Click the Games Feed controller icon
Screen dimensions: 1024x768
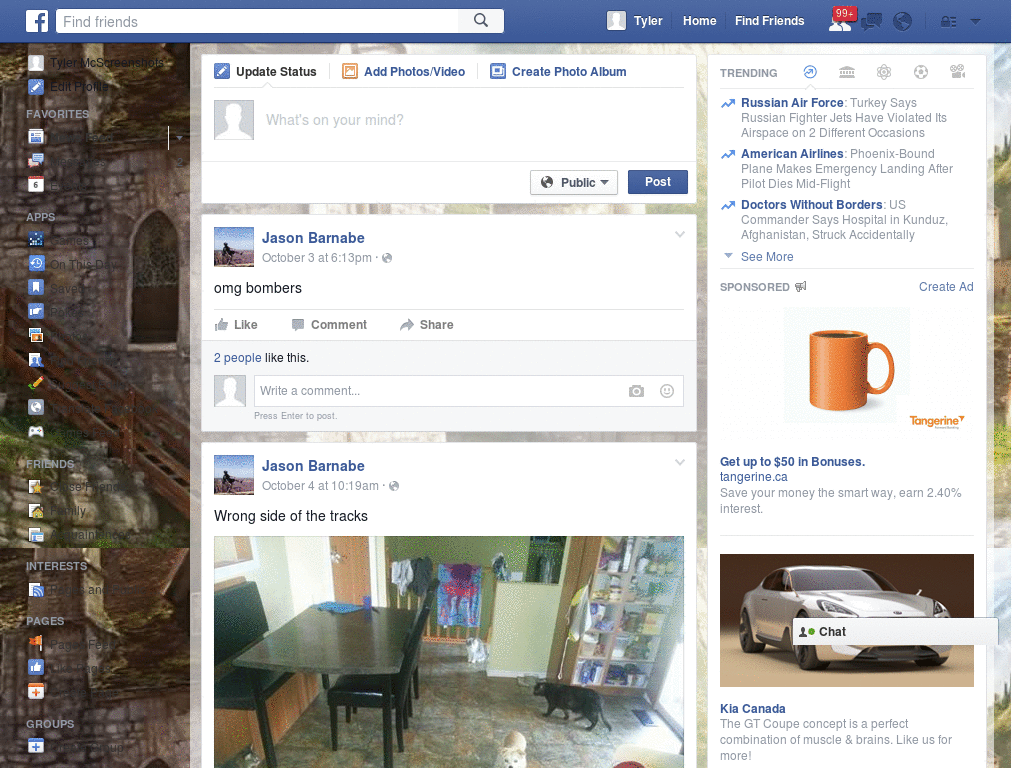pos(36,432)
